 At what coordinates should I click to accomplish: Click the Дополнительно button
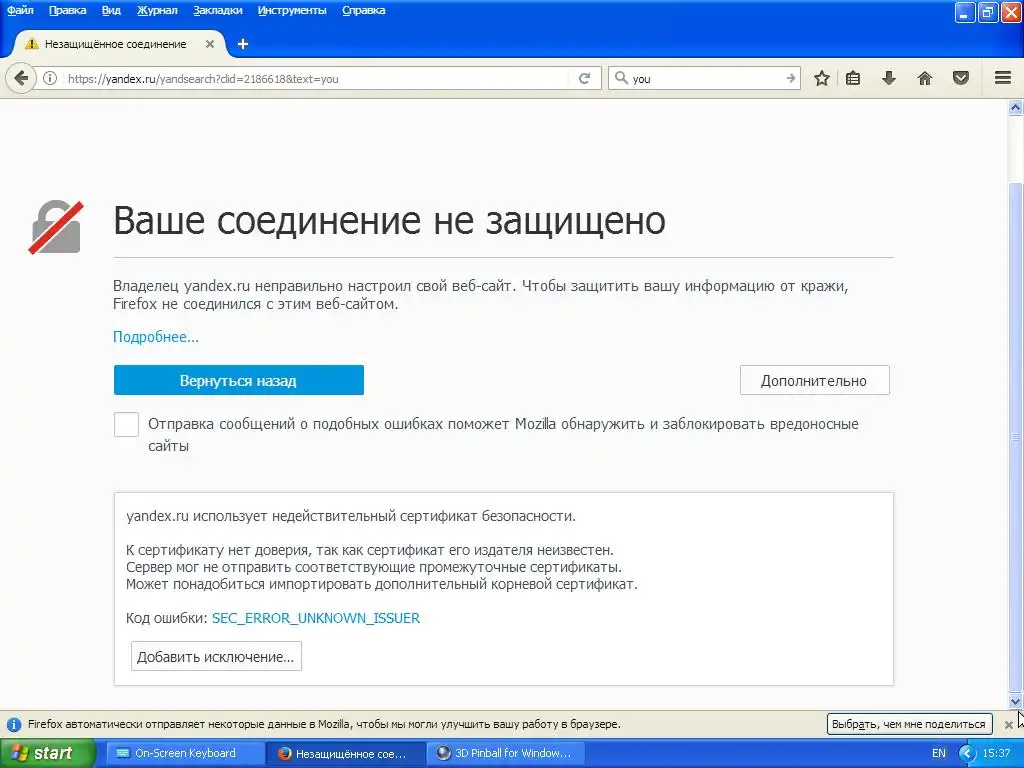[x=814, y=380]
